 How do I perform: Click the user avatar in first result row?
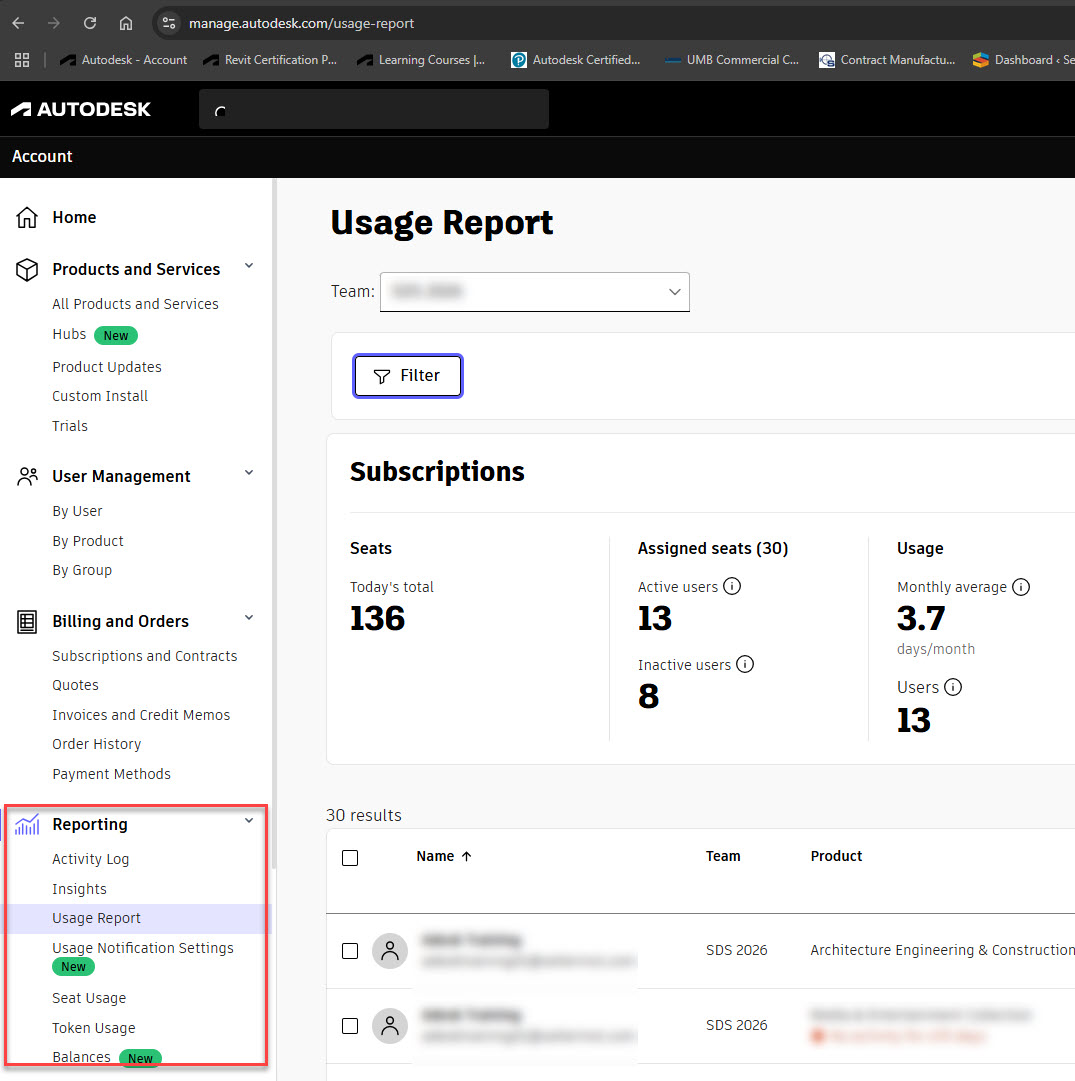(390, 951)
